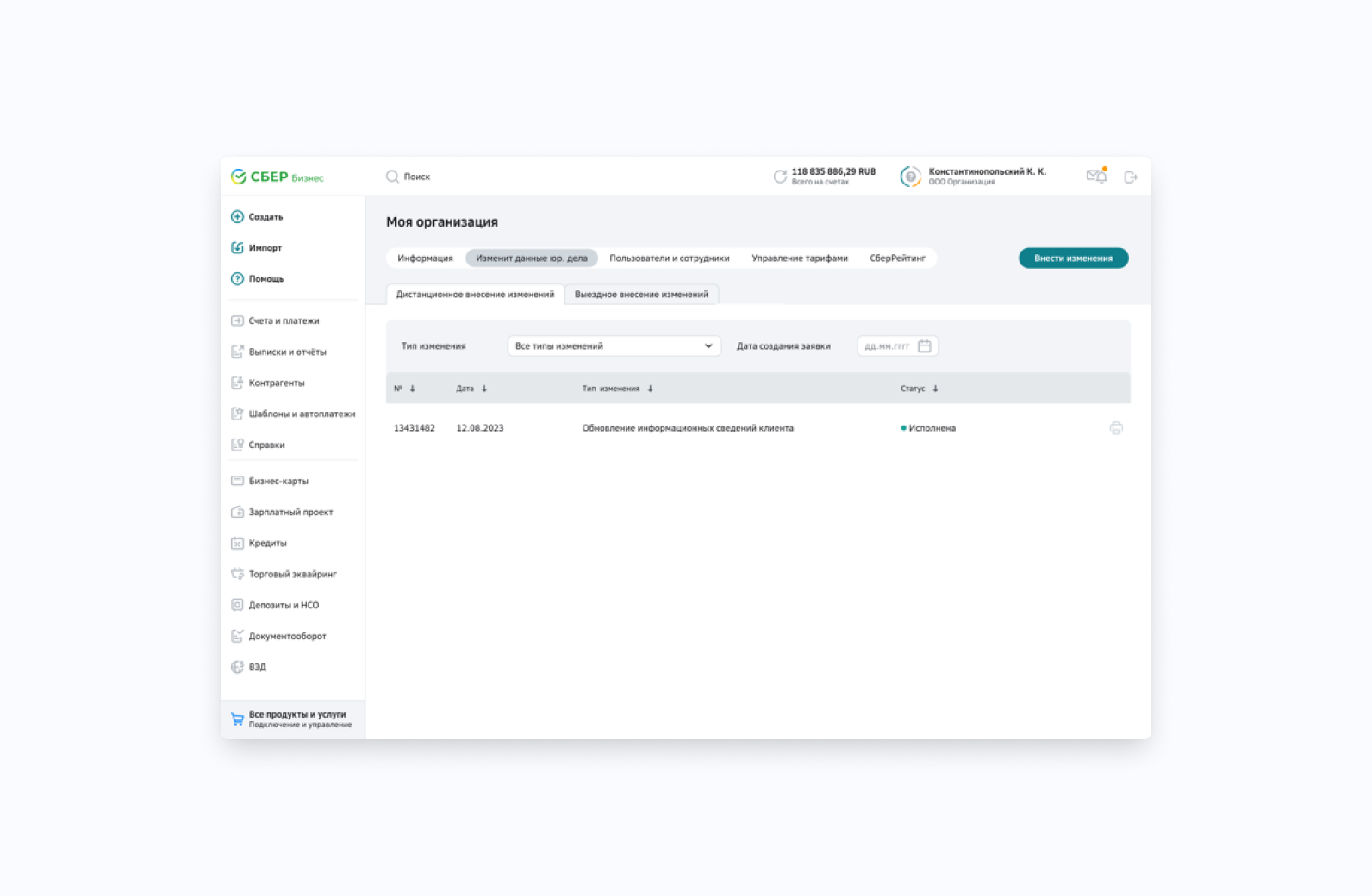Image resolution: width=1372 pixels, height=896 pixels.
Task: Open the user profile avatar icon
Action: (910, 177)
